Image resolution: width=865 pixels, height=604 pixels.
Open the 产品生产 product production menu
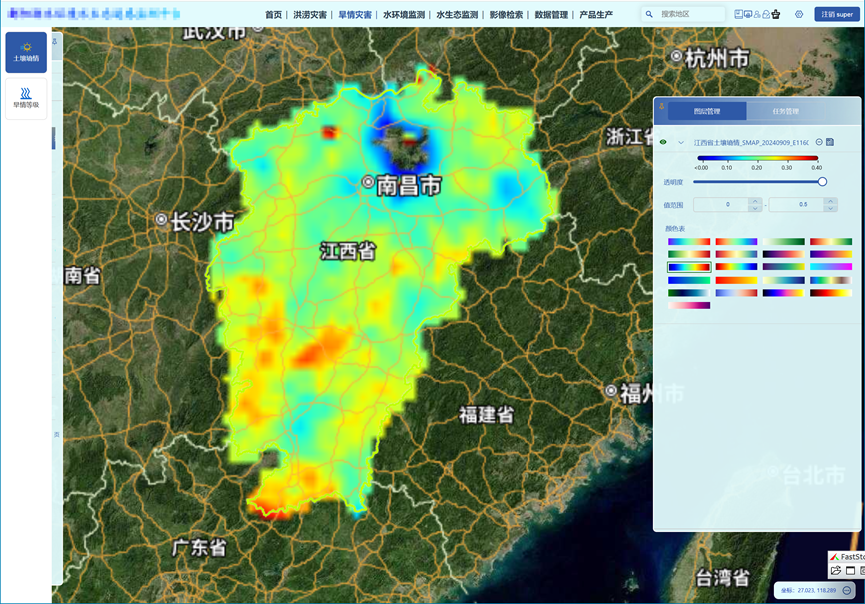pos(596,15)
